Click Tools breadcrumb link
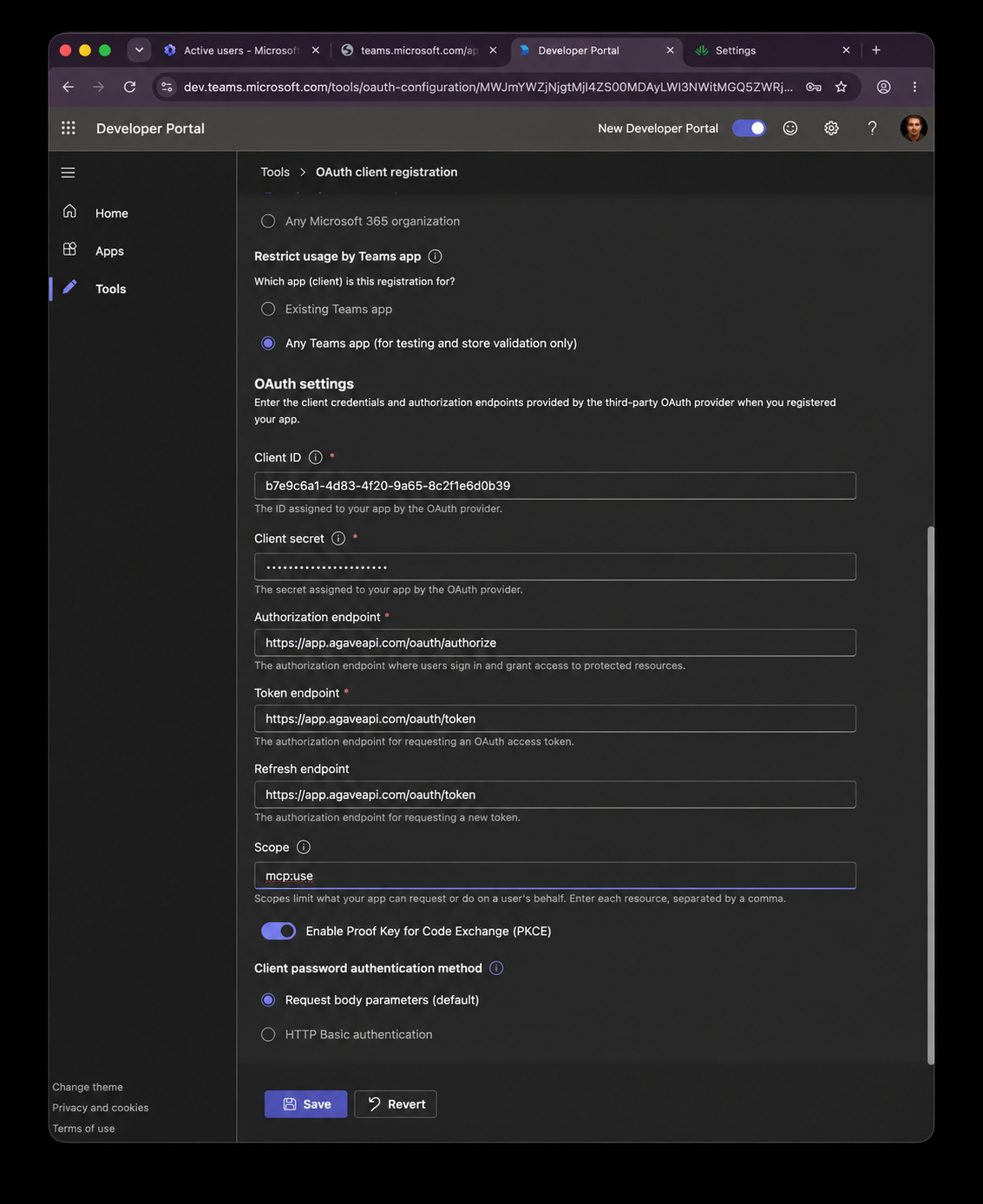This screenshot has width=983, height=1204. [x=275, y=172]
